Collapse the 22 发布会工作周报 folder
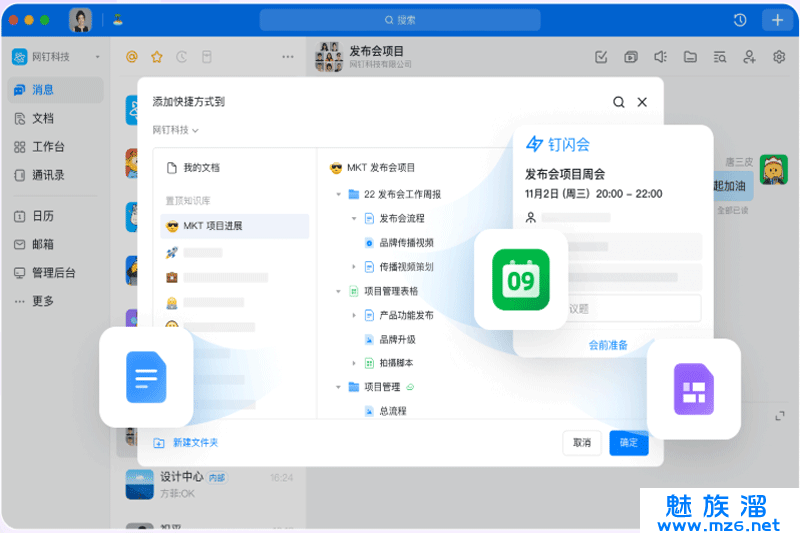The height and width of the screenshot is (533, 800). pos(339,194)
